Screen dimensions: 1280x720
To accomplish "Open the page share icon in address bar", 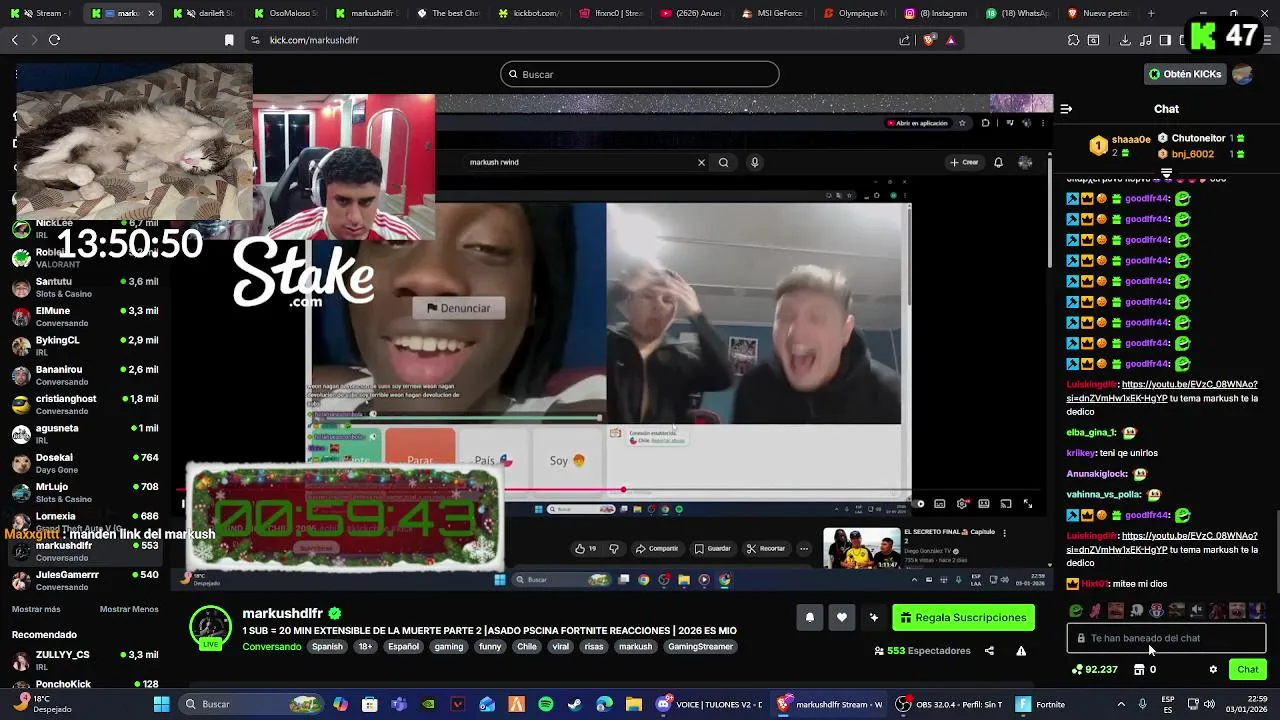I will (905, 40).
